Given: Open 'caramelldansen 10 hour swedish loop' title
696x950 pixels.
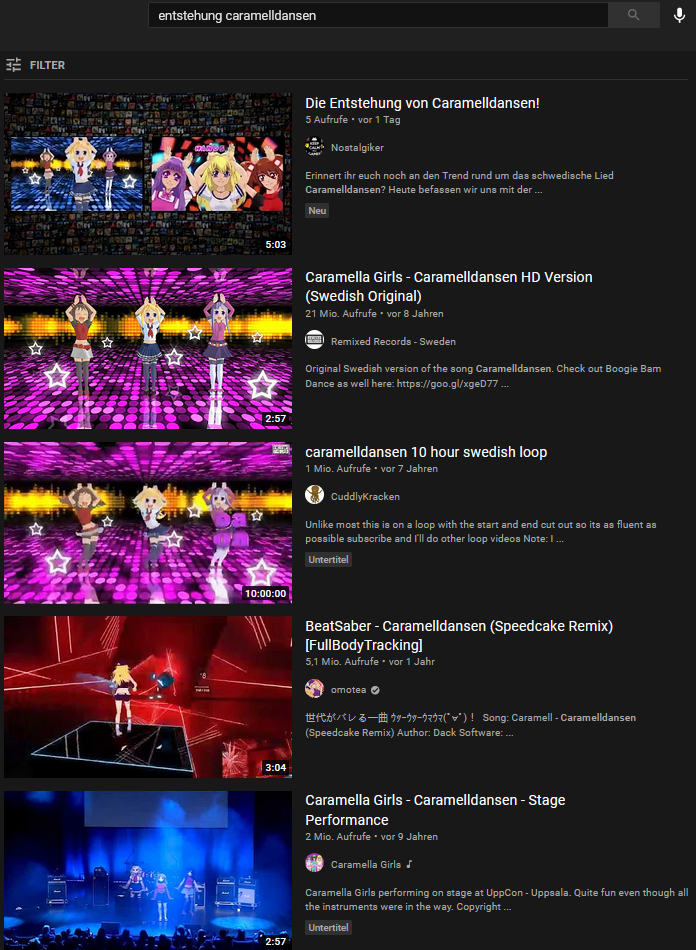Looking at the screenshot, I should pos(426,452).
